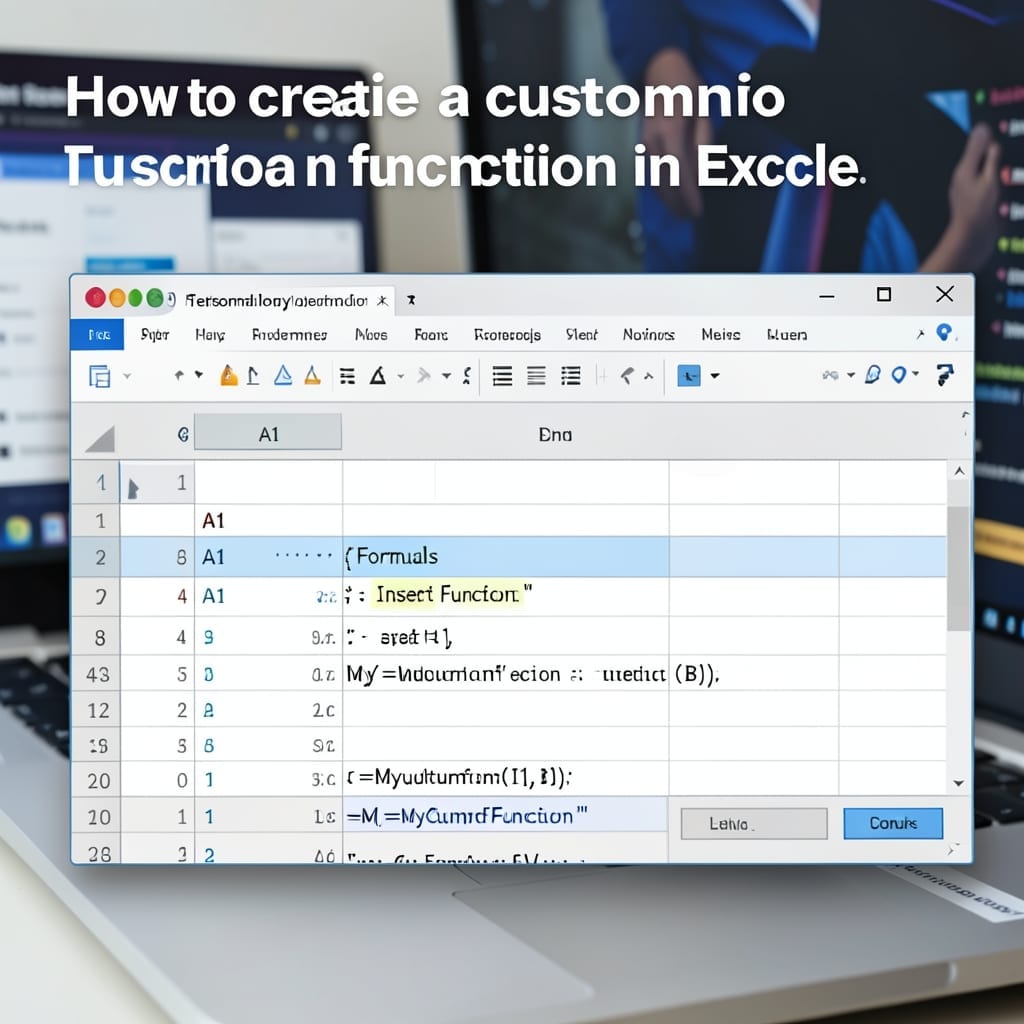Click the gray Lehio button
This screenshot has height=1024, width=1024.
(754, 824)
